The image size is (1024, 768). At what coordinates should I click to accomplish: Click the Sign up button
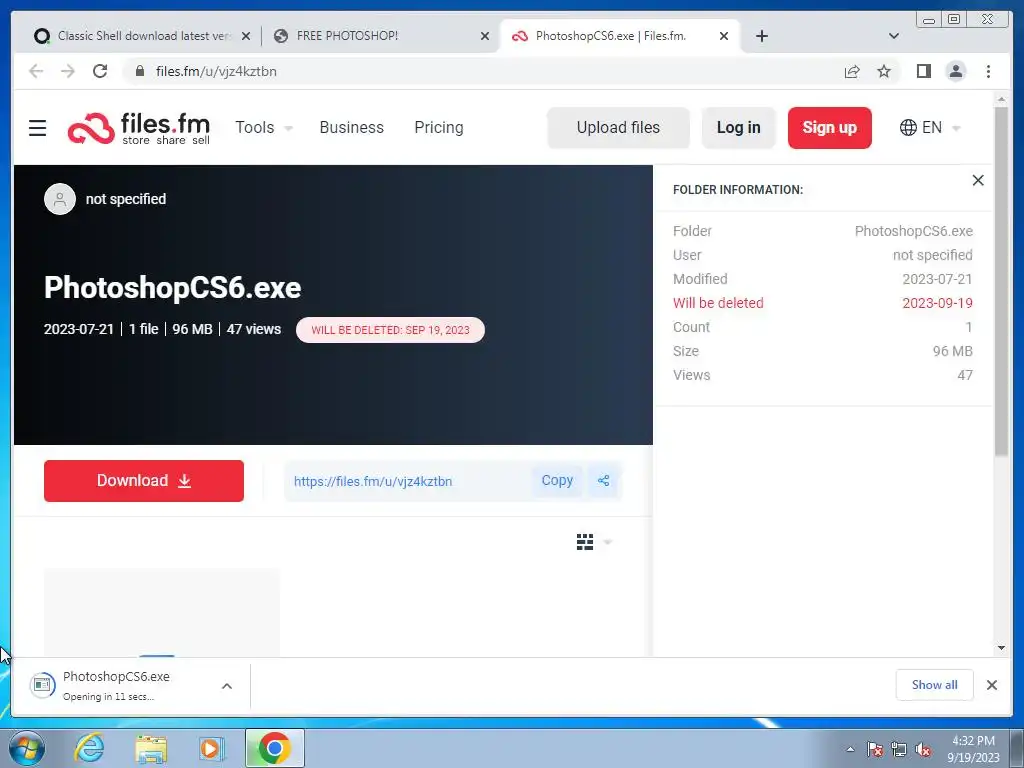tap(829, 128)
